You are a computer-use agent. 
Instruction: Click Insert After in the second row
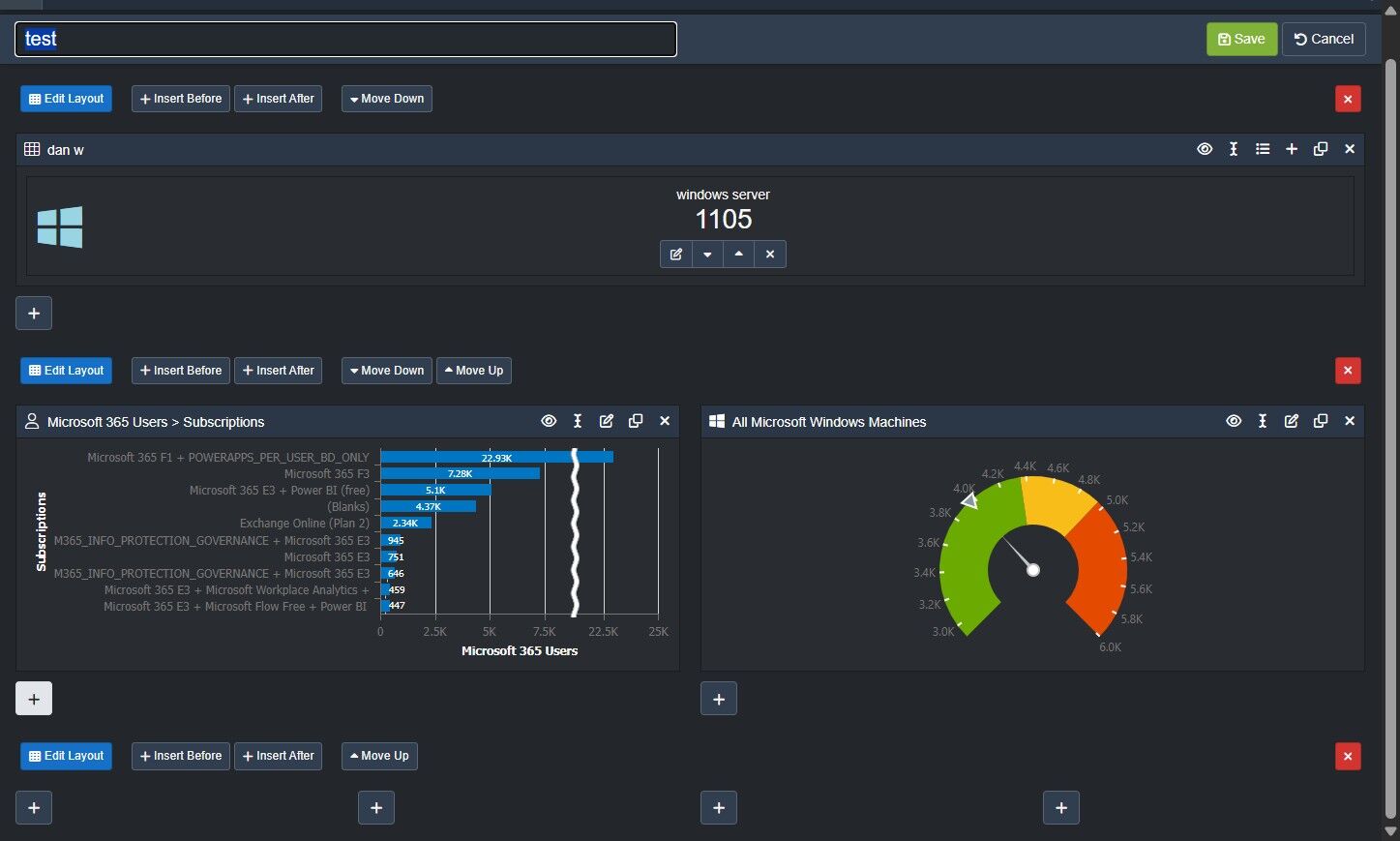click(278, 371)
